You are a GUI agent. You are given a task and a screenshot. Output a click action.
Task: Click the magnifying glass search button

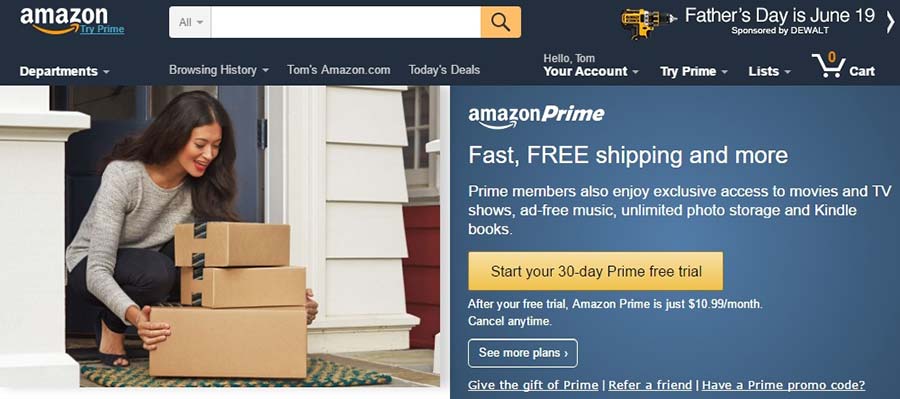501,22
